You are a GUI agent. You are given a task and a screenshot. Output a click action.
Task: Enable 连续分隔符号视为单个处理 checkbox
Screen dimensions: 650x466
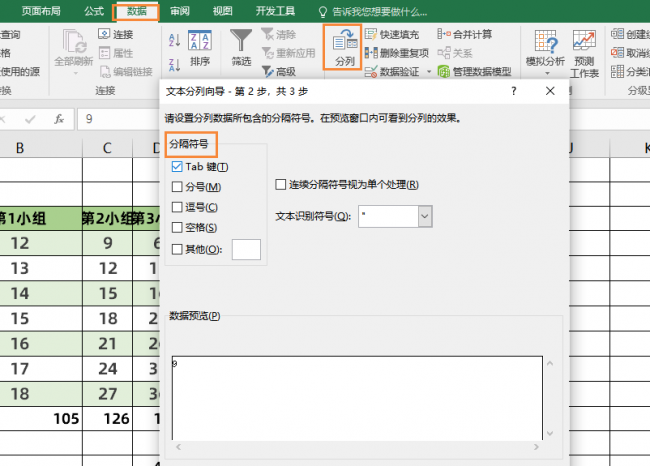tap(281, 184)
